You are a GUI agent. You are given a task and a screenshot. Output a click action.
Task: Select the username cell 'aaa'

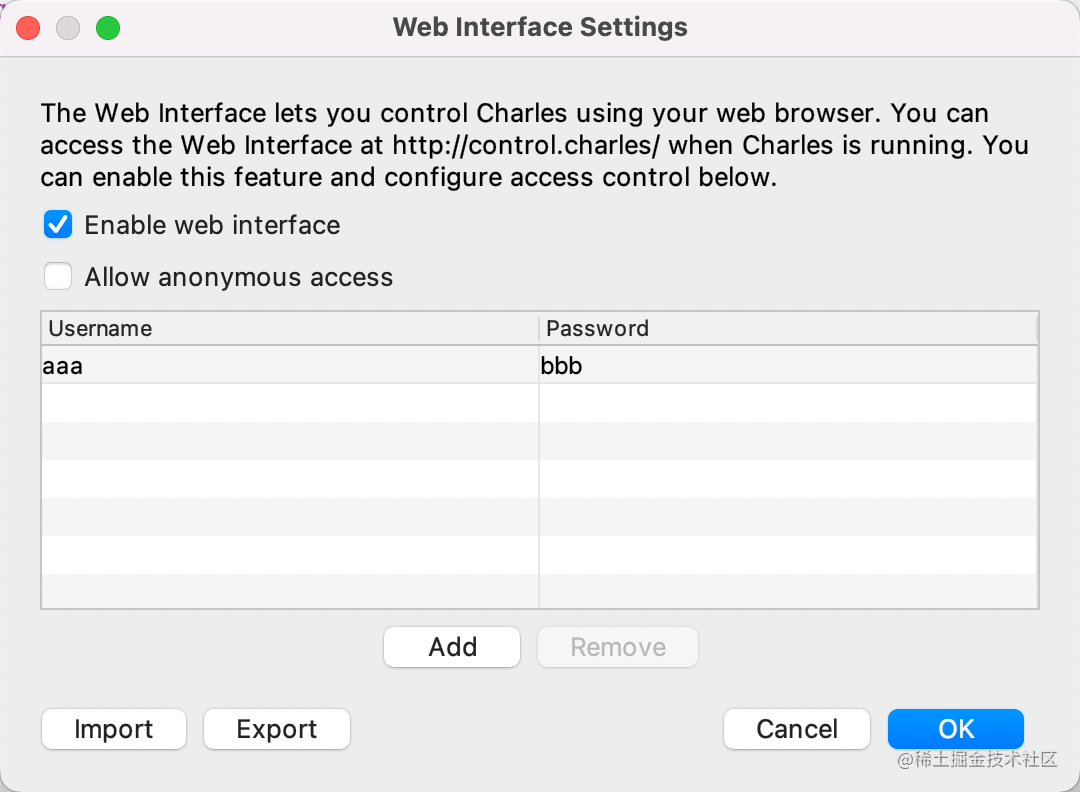[x=288, y=366]
